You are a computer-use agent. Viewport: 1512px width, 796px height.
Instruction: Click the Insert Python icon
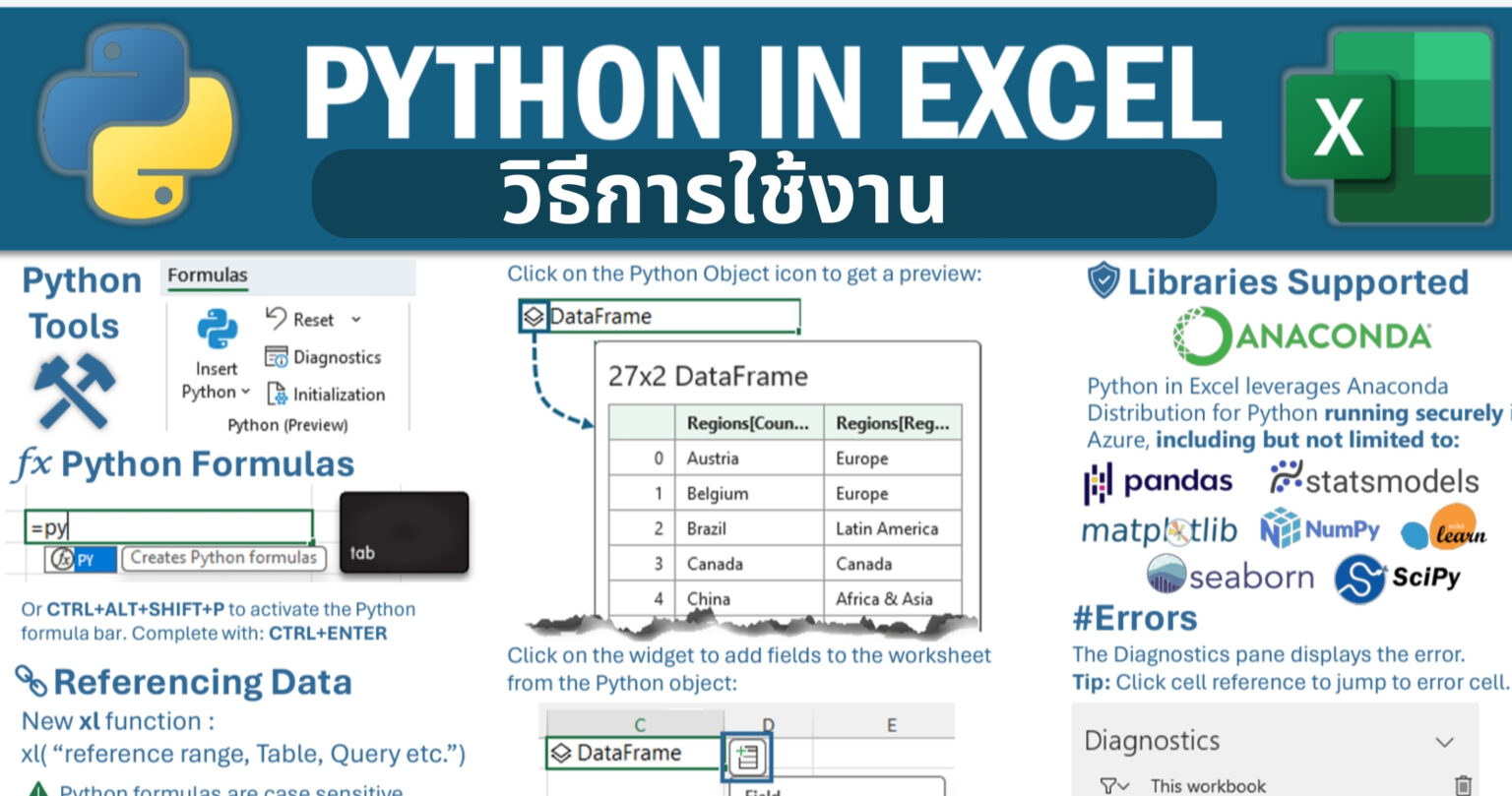(x=217, y=330)
